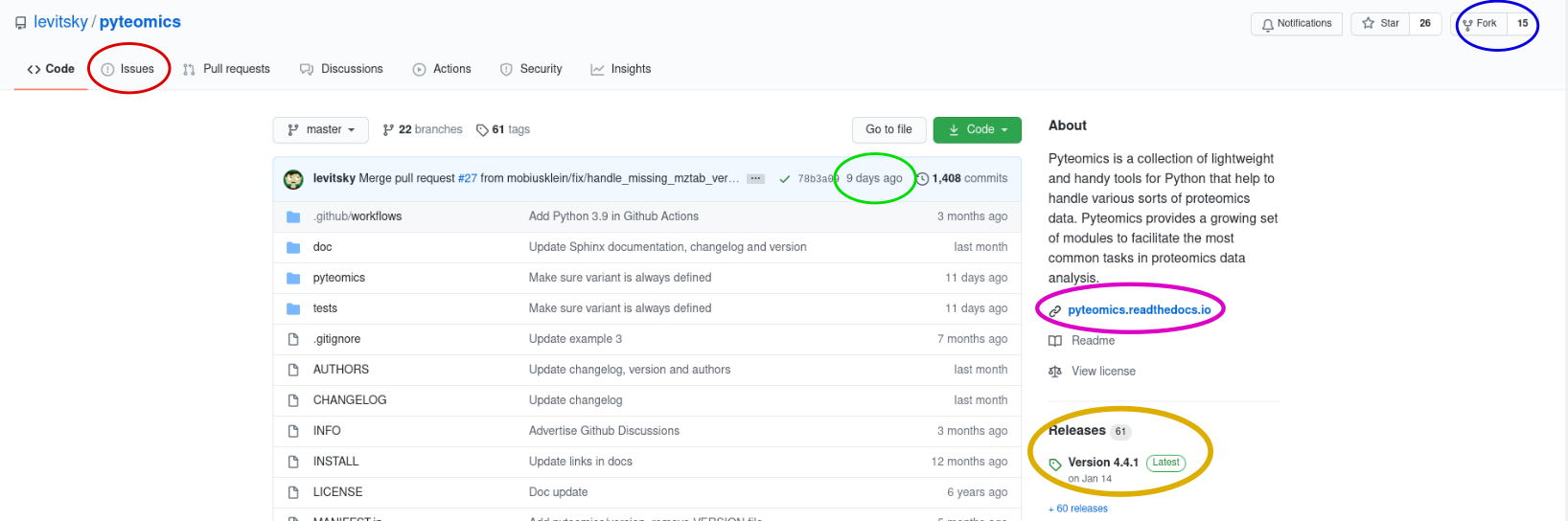Open the .gitignore file
Screen dimensions: 1568x521
tap(336, 339)
